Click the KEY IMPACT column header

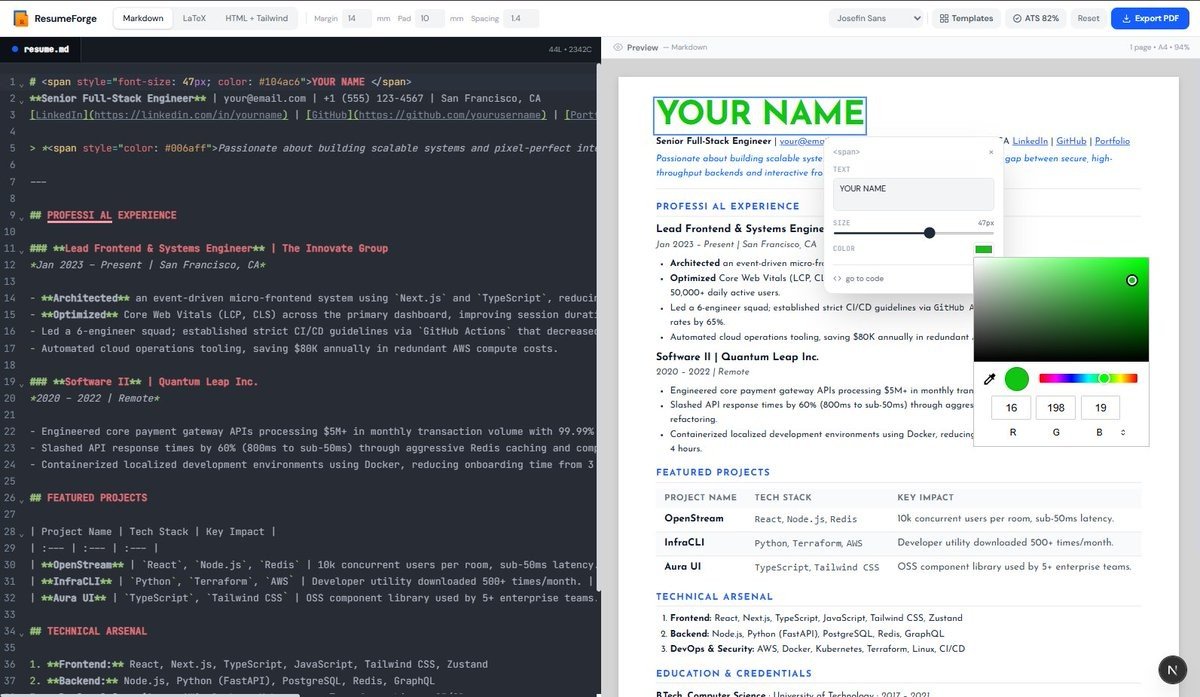[x=926, y=497]
